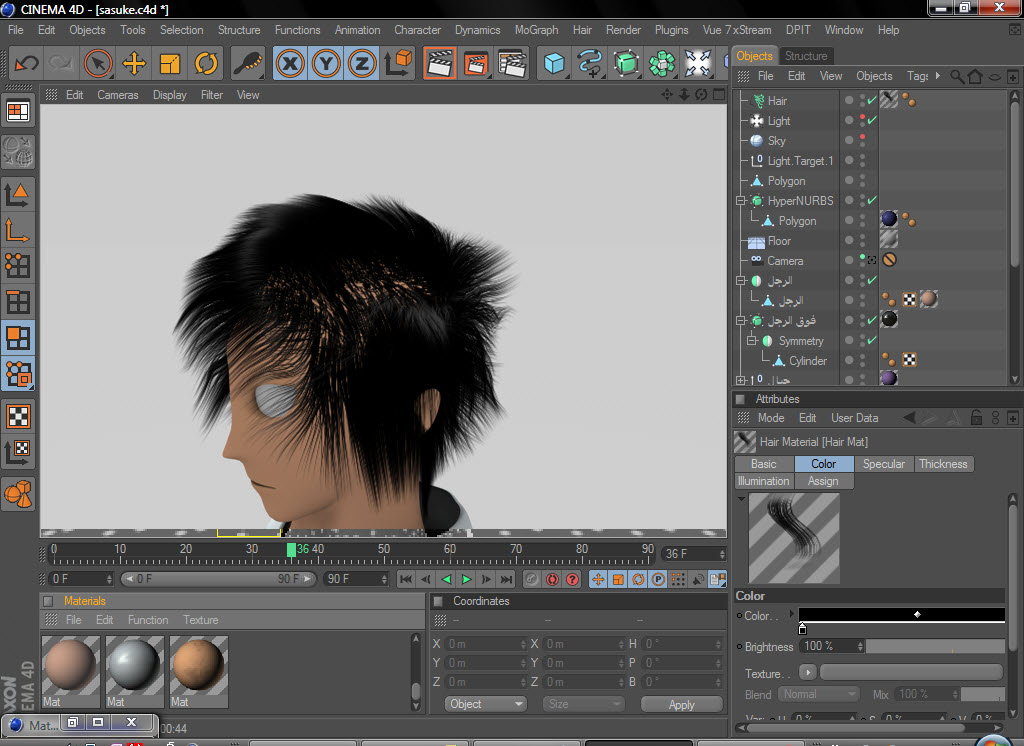Open the render settings clapperboard
The height and width of the screenshot is (746, 1024).
(512, 63)
